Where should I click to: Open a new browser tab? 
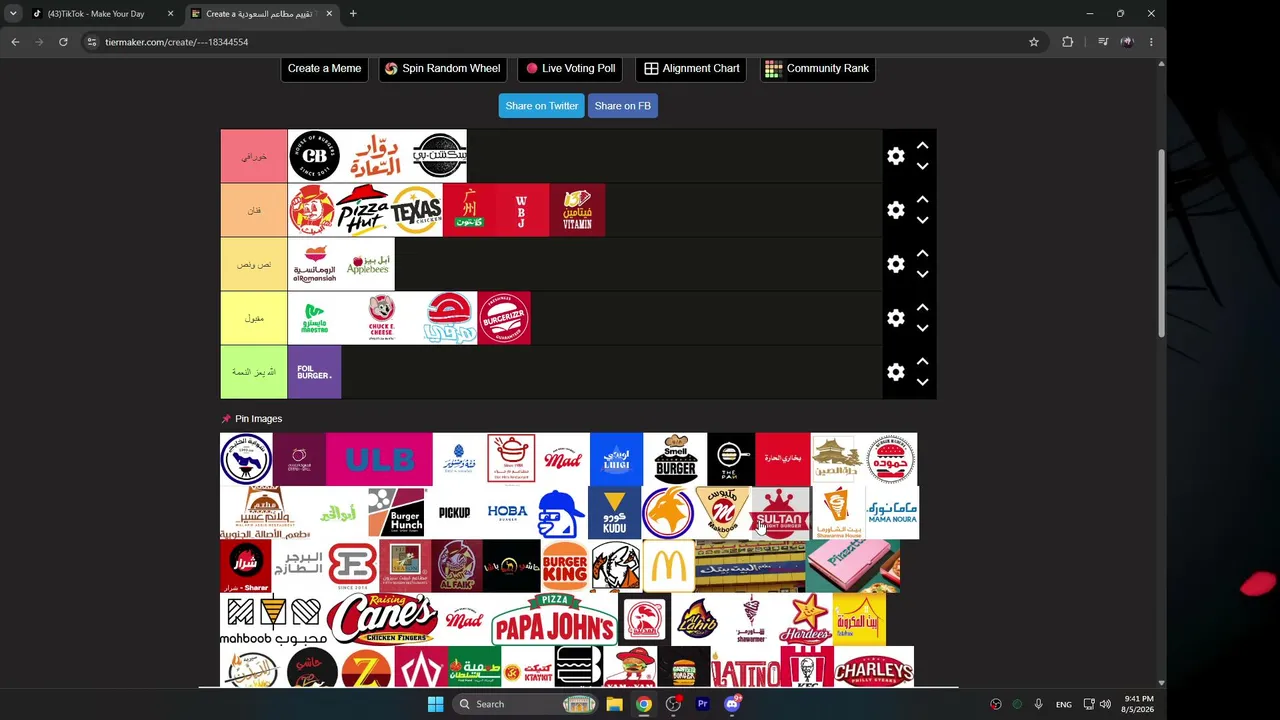[353, 14]
